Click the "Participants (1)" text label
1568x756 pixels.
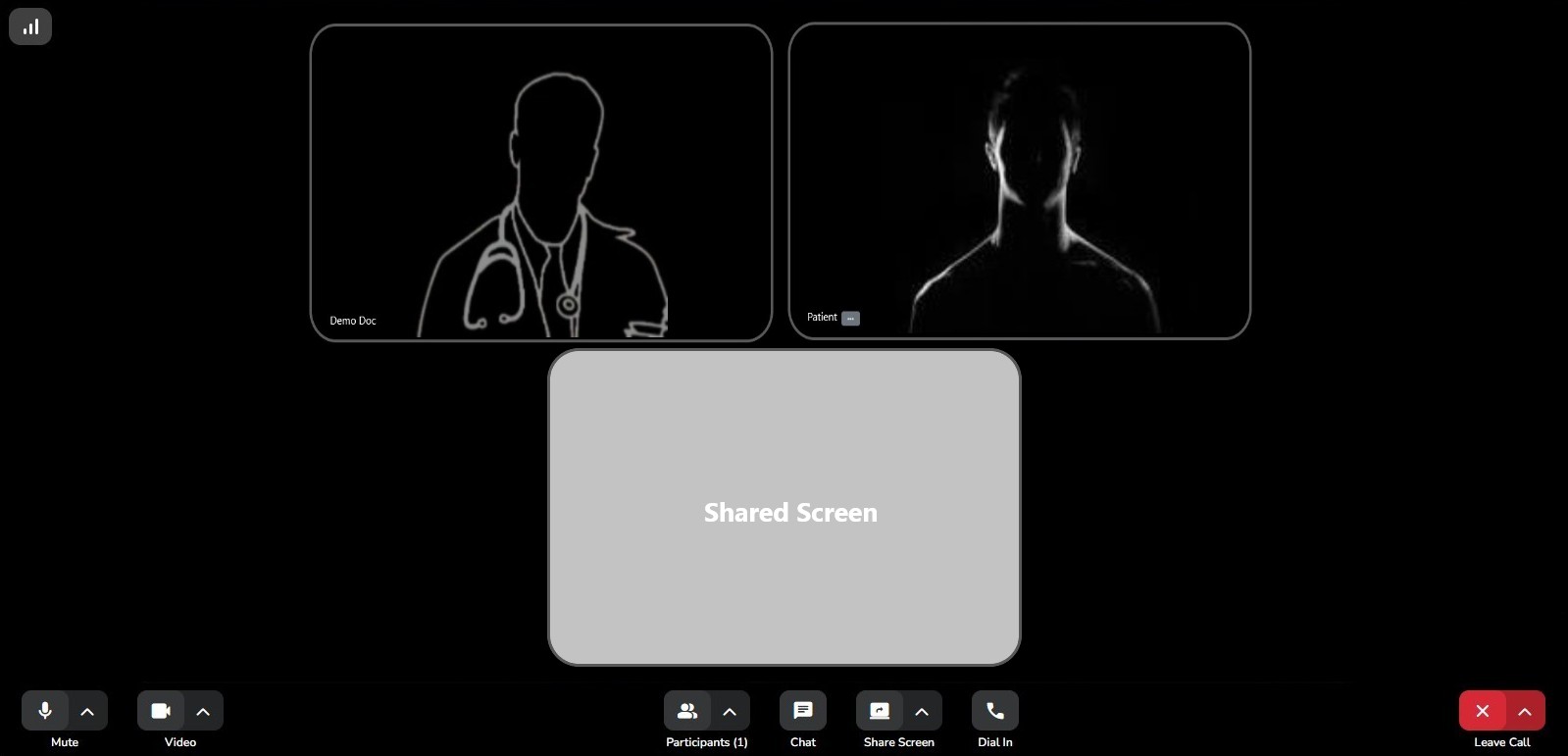(x=706, y=742)
